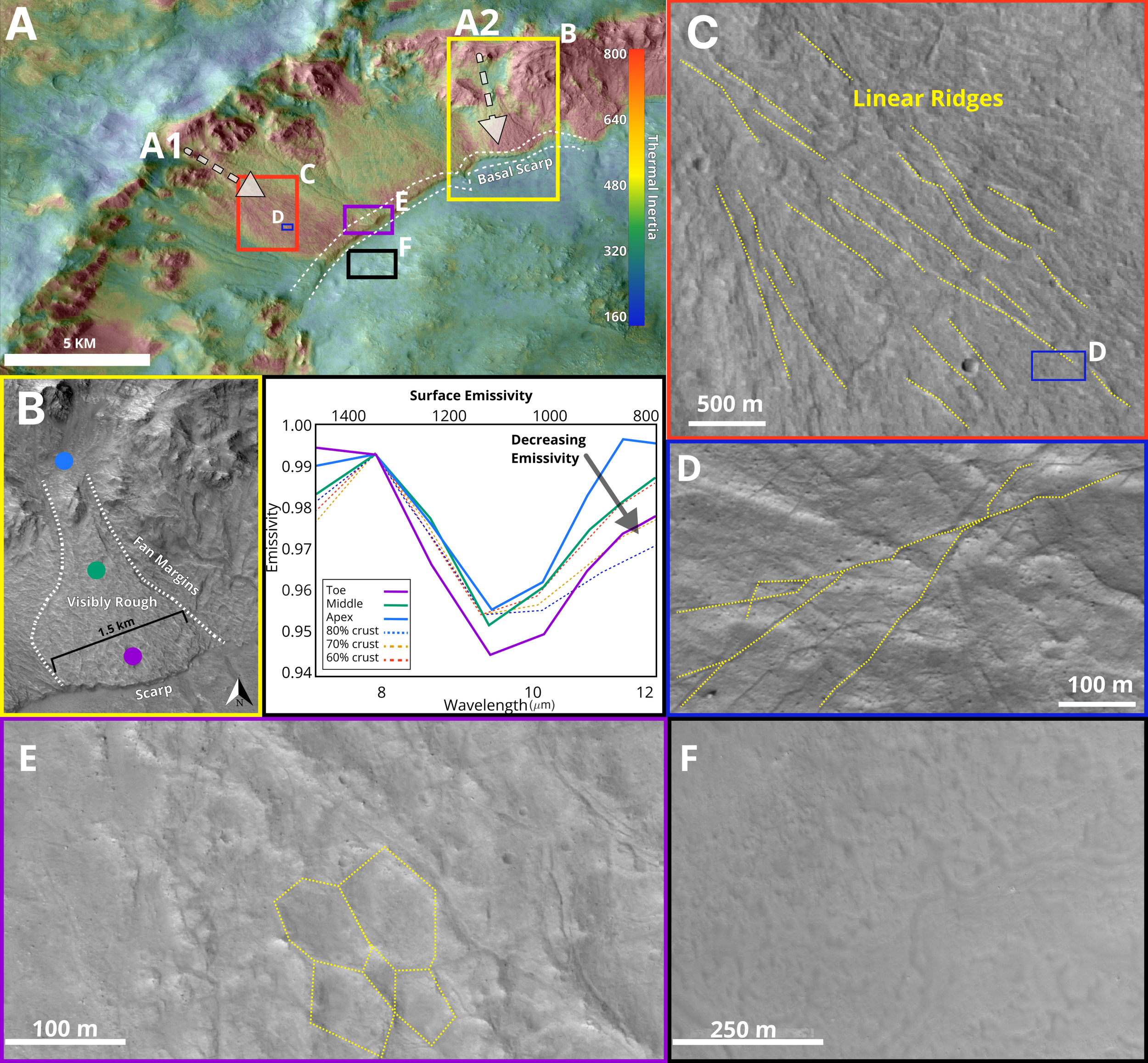Click the purple Toe dot in panel B
The height and width of the screenshot is (1063, 1148).
pos(133,656)
